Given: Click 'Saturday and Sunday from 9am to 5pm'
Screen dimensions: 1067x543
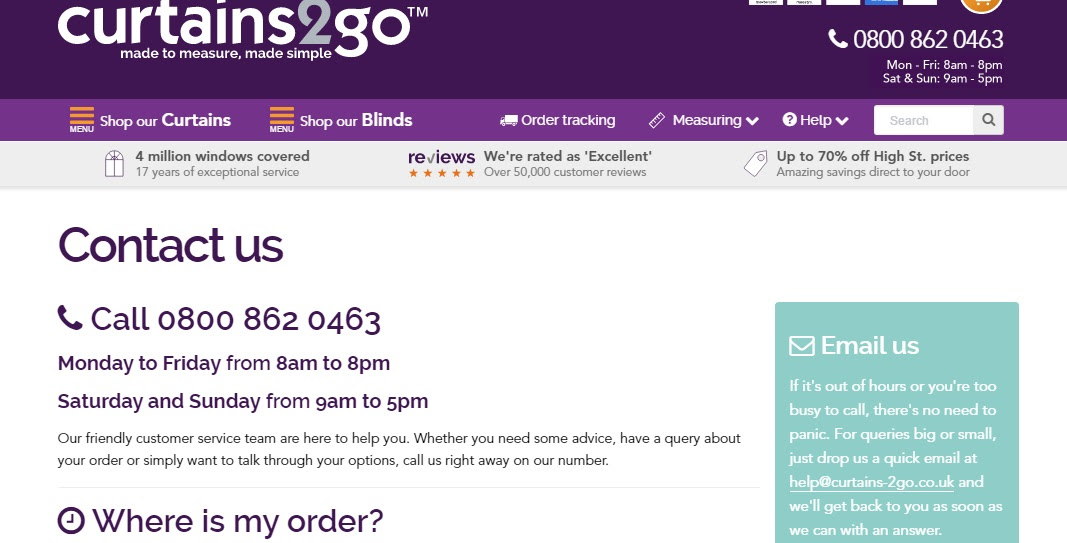Looking at the screenshot, I should pos(243,401).
